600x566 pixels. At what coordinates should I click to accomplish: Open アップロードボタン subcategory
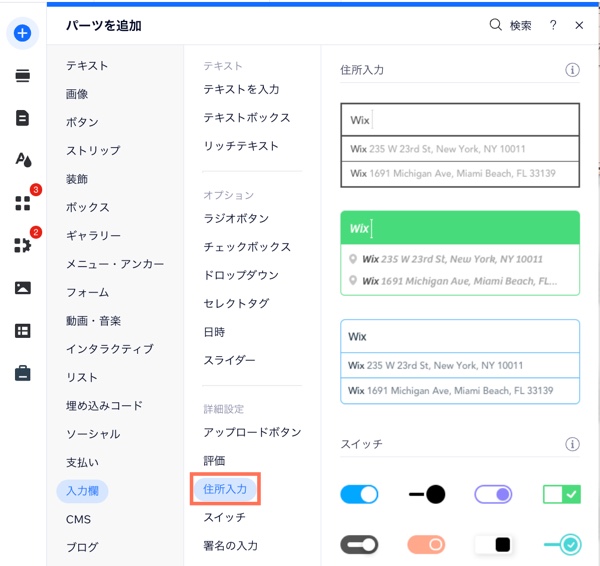tap(253, 432)
